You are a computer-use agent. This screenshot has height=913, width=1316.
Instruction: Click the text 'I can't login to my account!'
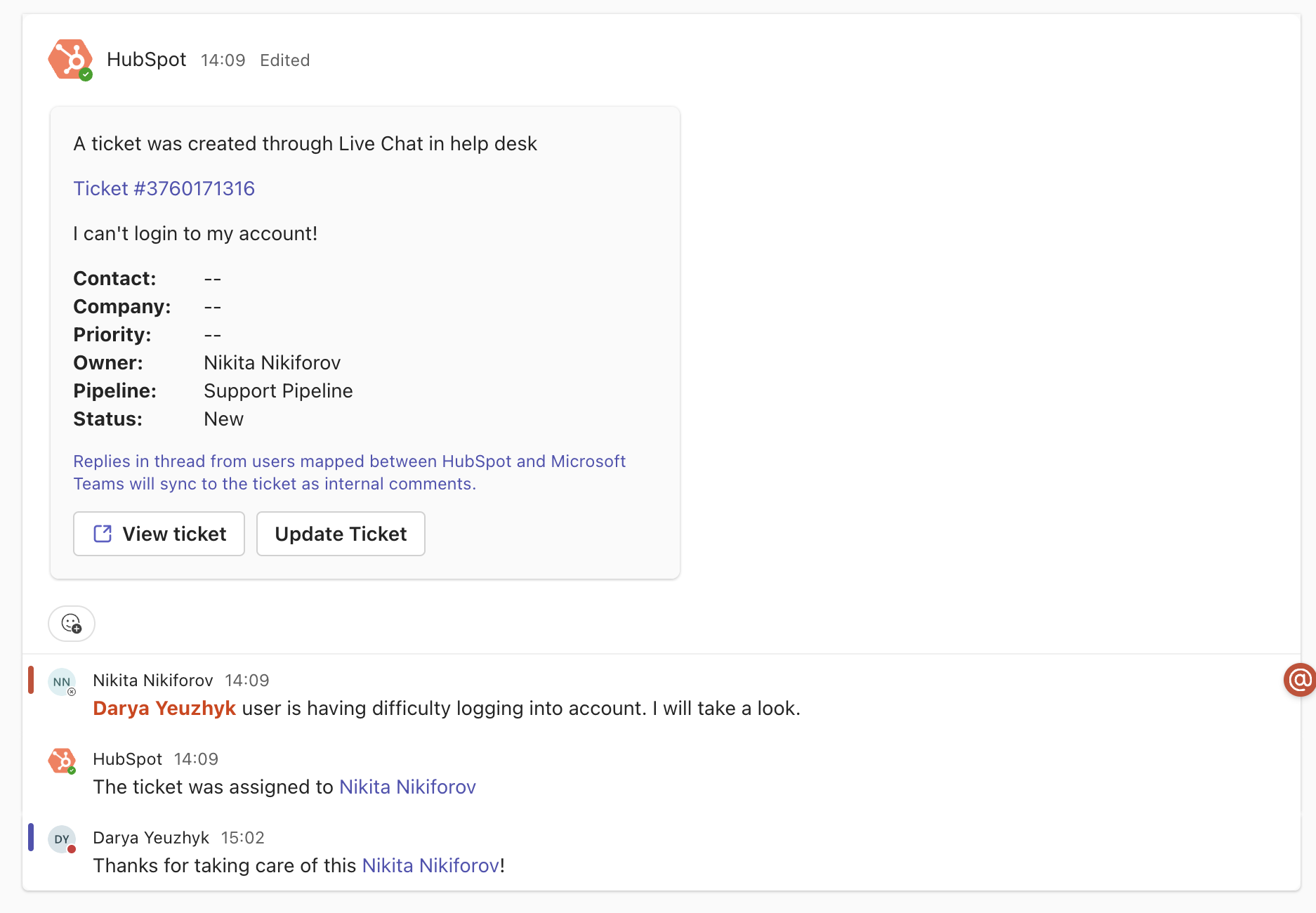click(195, 233)
